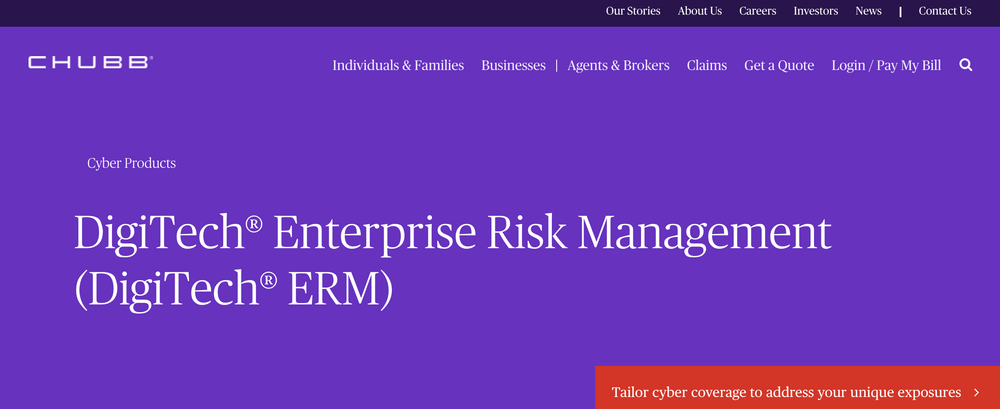Click the Cyber Products breadcrumb
This screenshot has height=409, width=1000.
[x=131, y=163]
